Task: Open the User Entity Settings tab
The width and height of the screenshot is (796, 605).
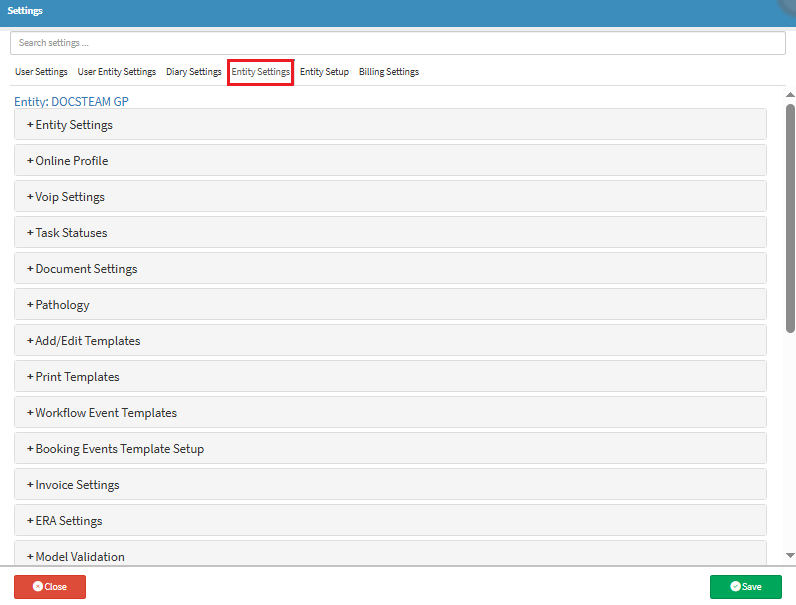Action: (117, 72)
